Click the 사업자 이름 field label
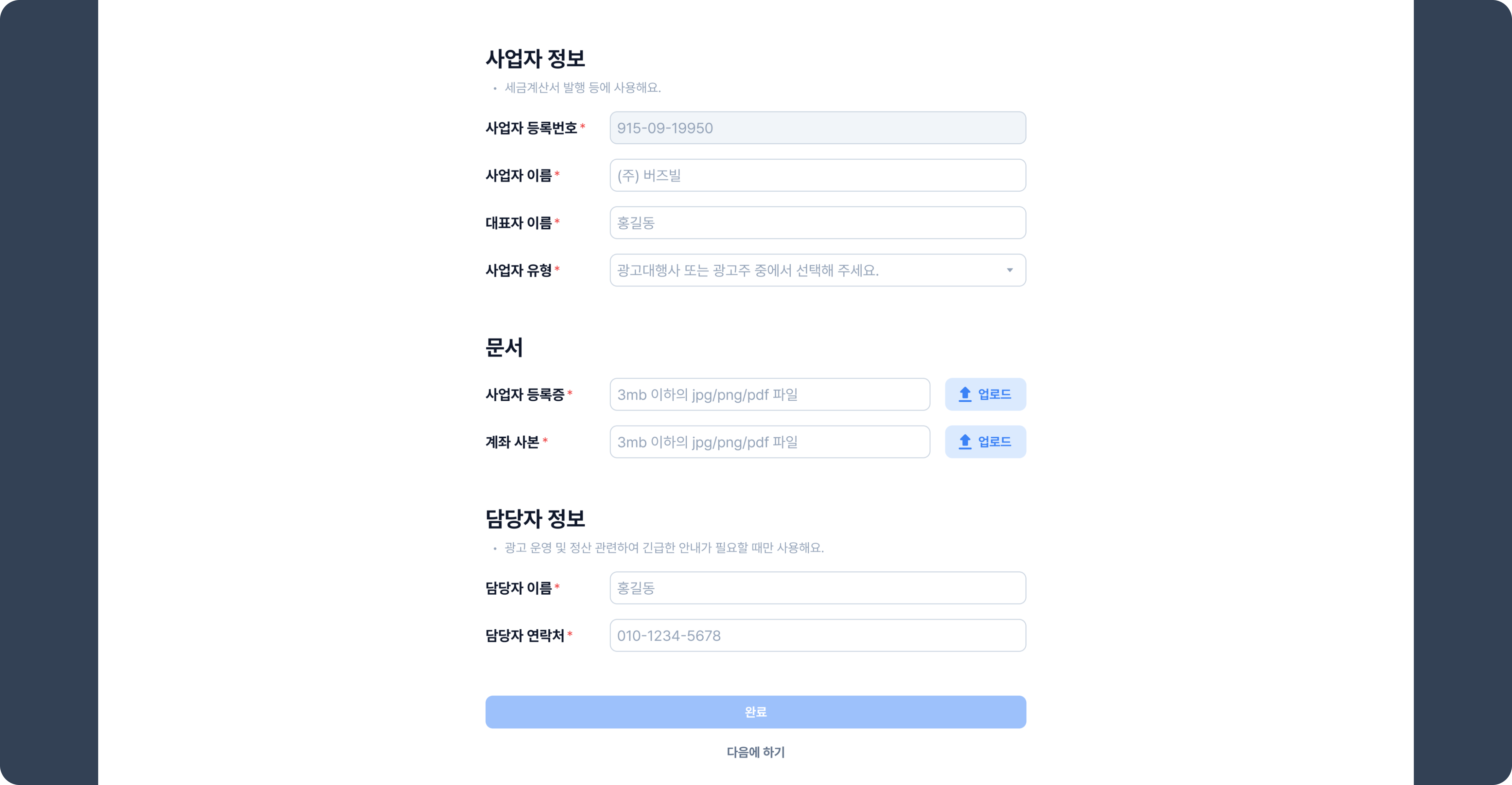This screenshot has width=1512, height=785. (x=518, y=175)
